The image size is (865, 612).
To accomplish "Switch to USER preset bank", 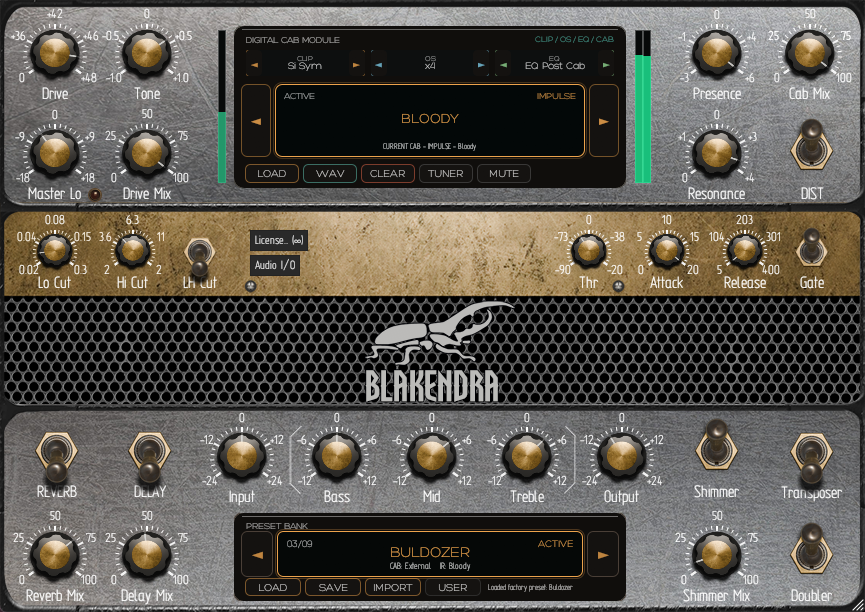I will (452, 588).
